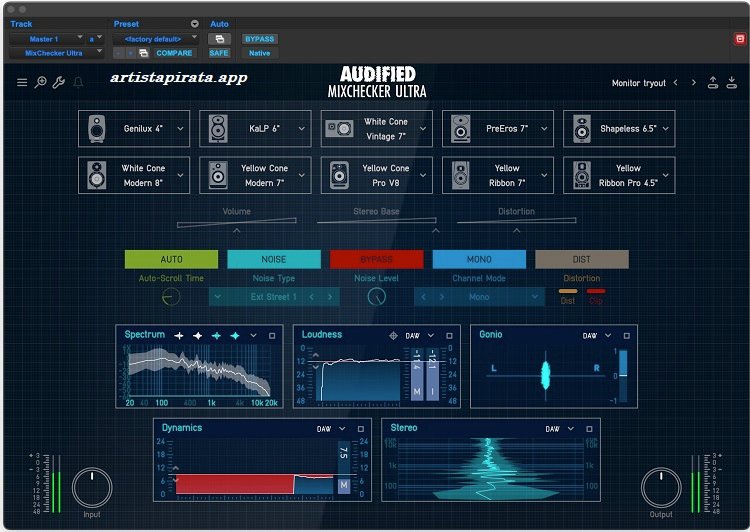Click the Loudness target crosshair icon
The image size is (750, 532).
pos(393,336)
